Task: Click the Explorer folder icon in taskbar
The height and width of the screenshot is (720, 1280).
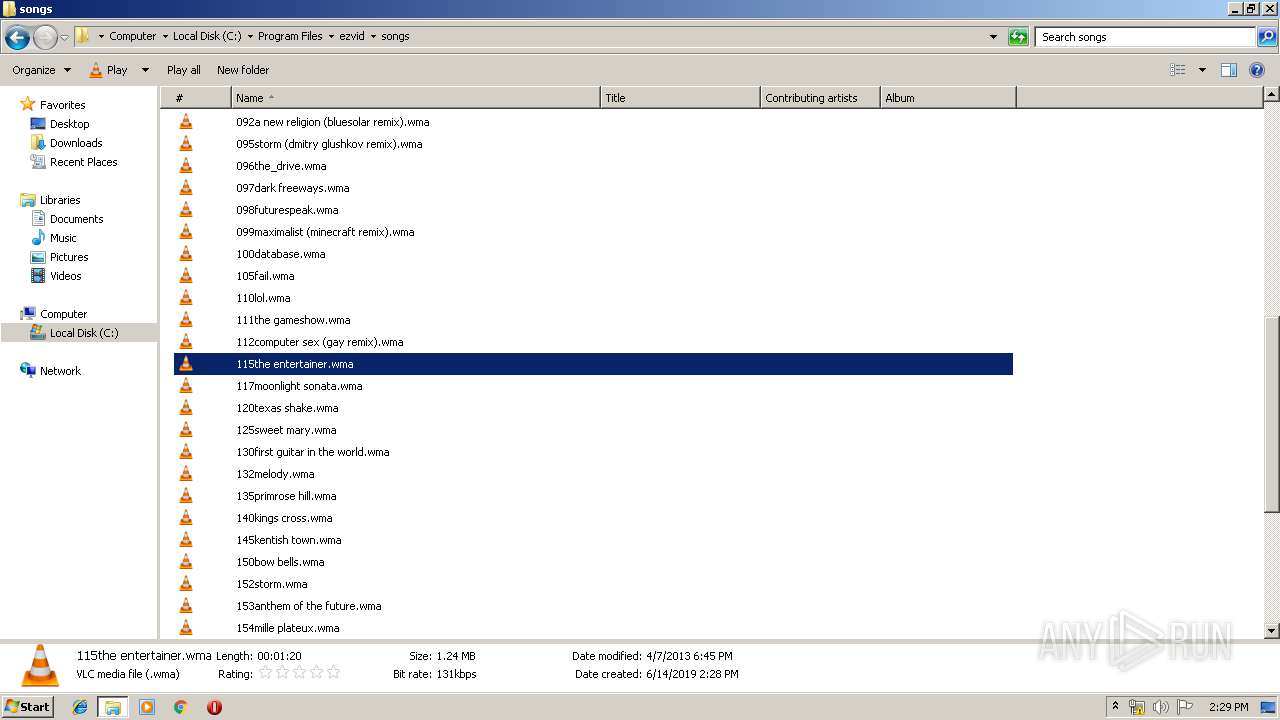Action: tap(113, 707)
